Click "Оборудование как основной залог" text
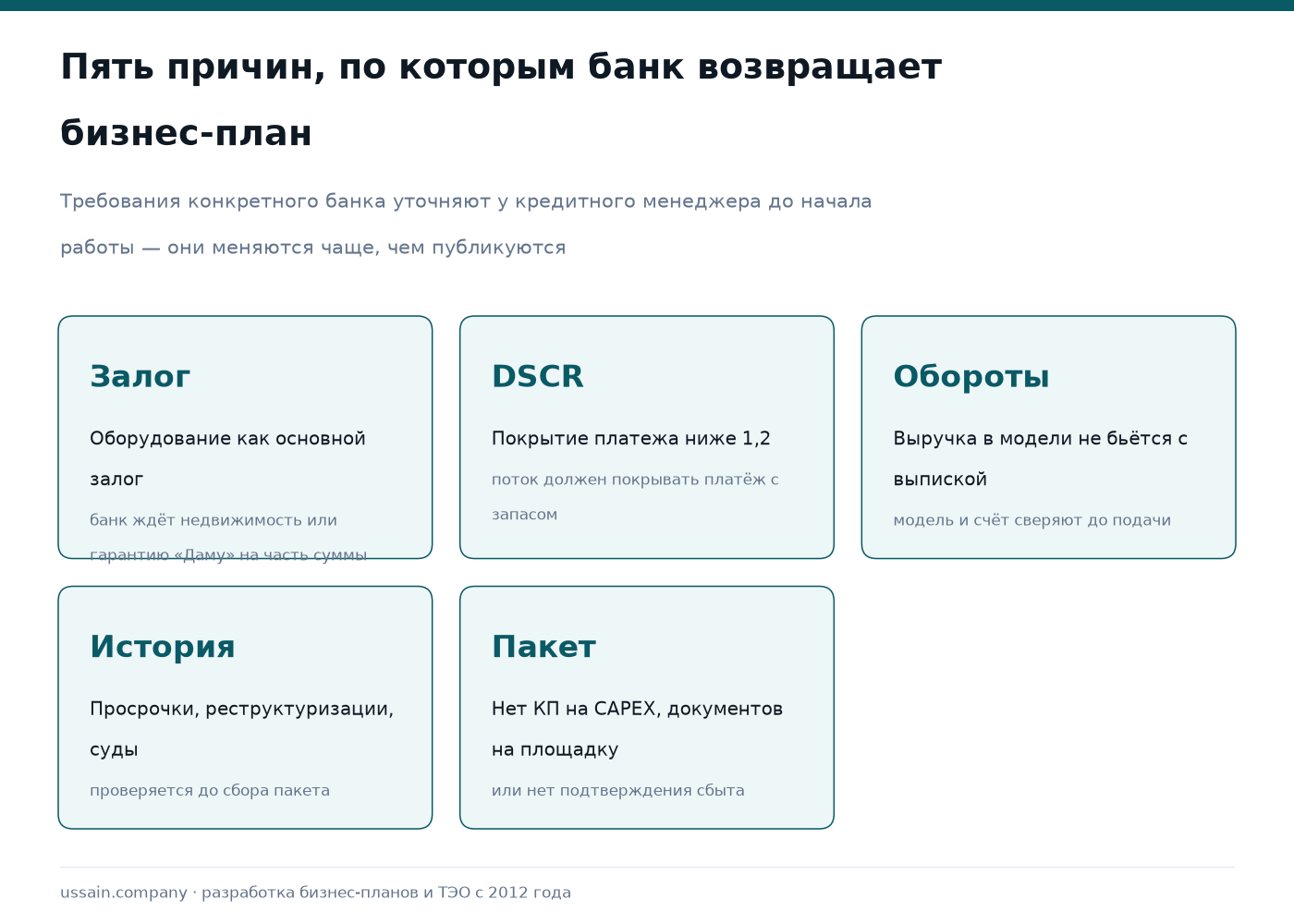The image size is (1294, 924). point(227,458)
